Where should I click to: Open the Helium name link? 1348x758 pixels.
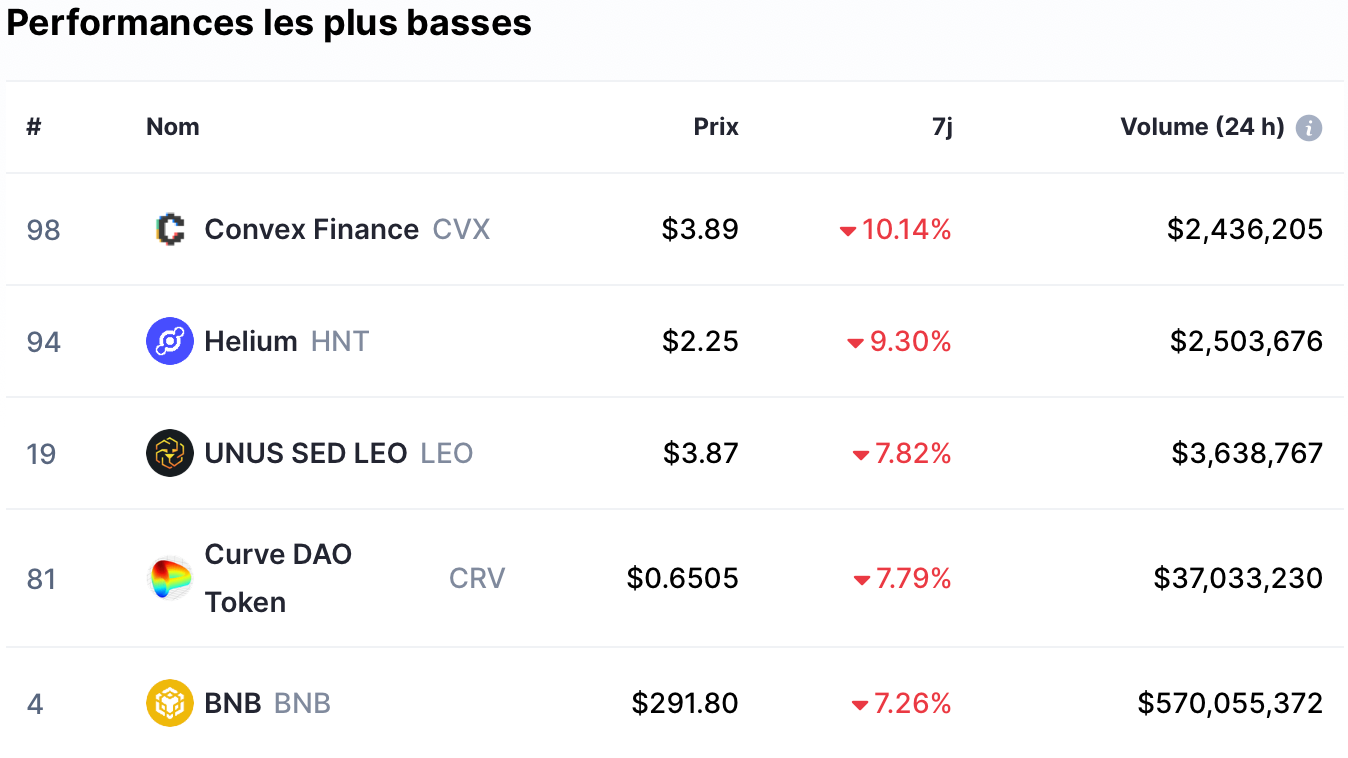pos(251,341)
